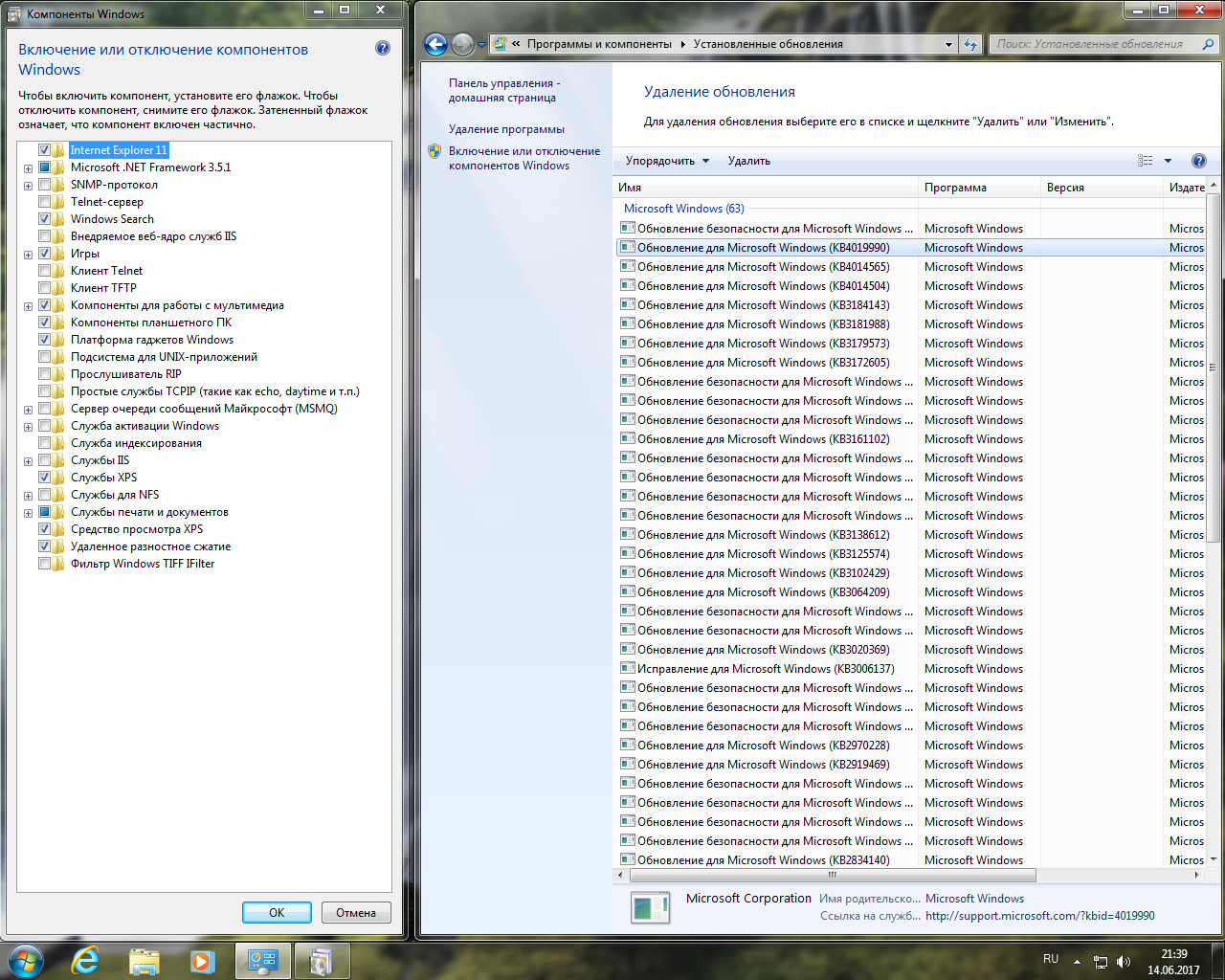This screenshot has height=980, width=1225.
Task: Click the Microsoft Corporation details pane thumbnail
Action: (x=651, y=907)
